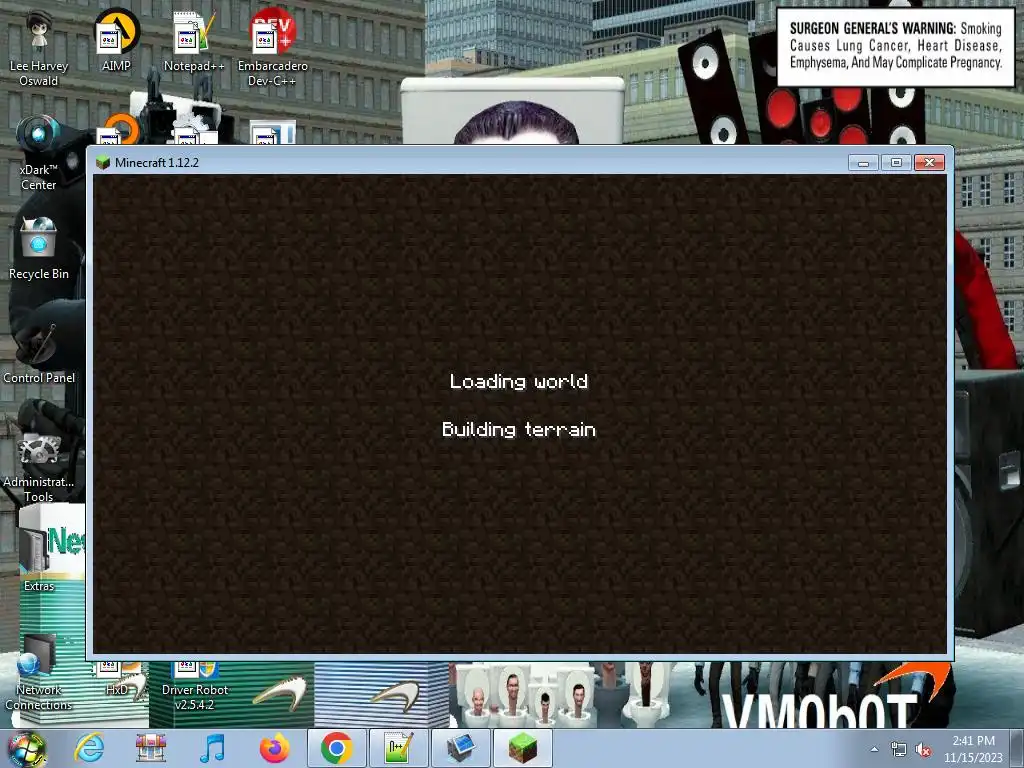Click the Minecraft grass block title icon
This screenshot has width=1024, height=768.
(x=103, y=163)
